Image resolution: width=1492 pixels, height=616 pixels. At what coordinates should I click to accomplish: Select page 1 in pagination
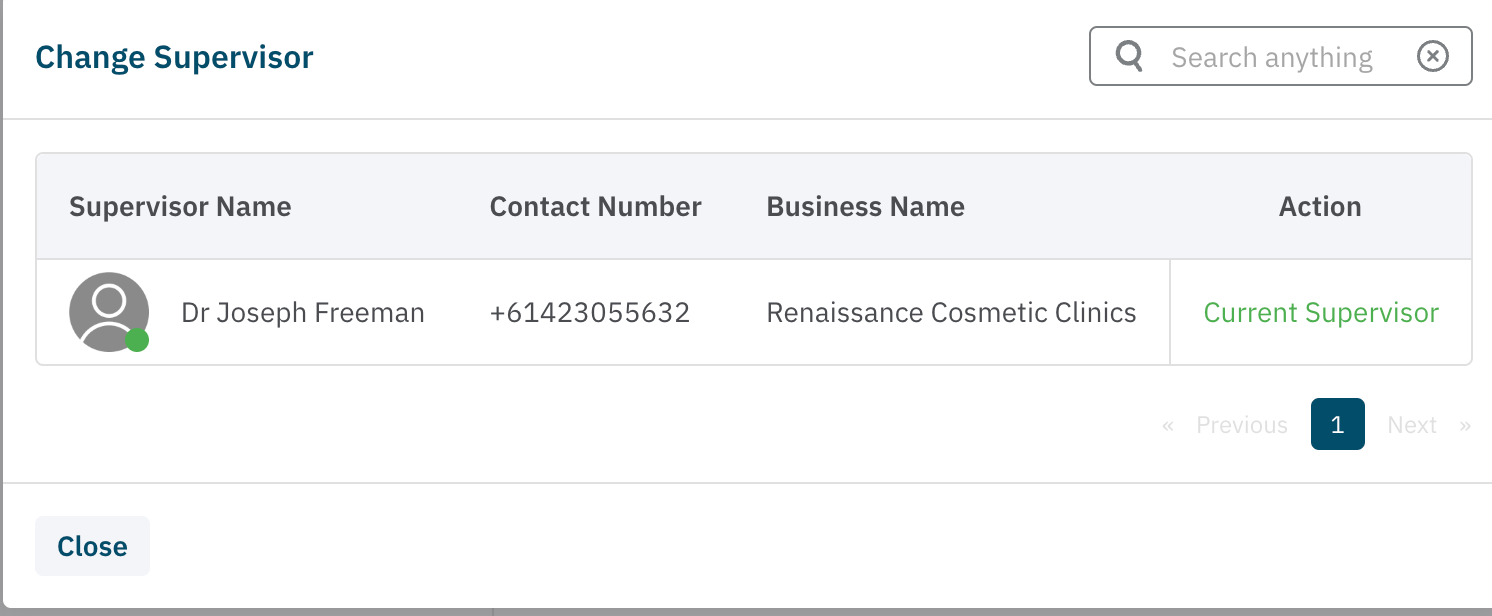point(1337,424)
